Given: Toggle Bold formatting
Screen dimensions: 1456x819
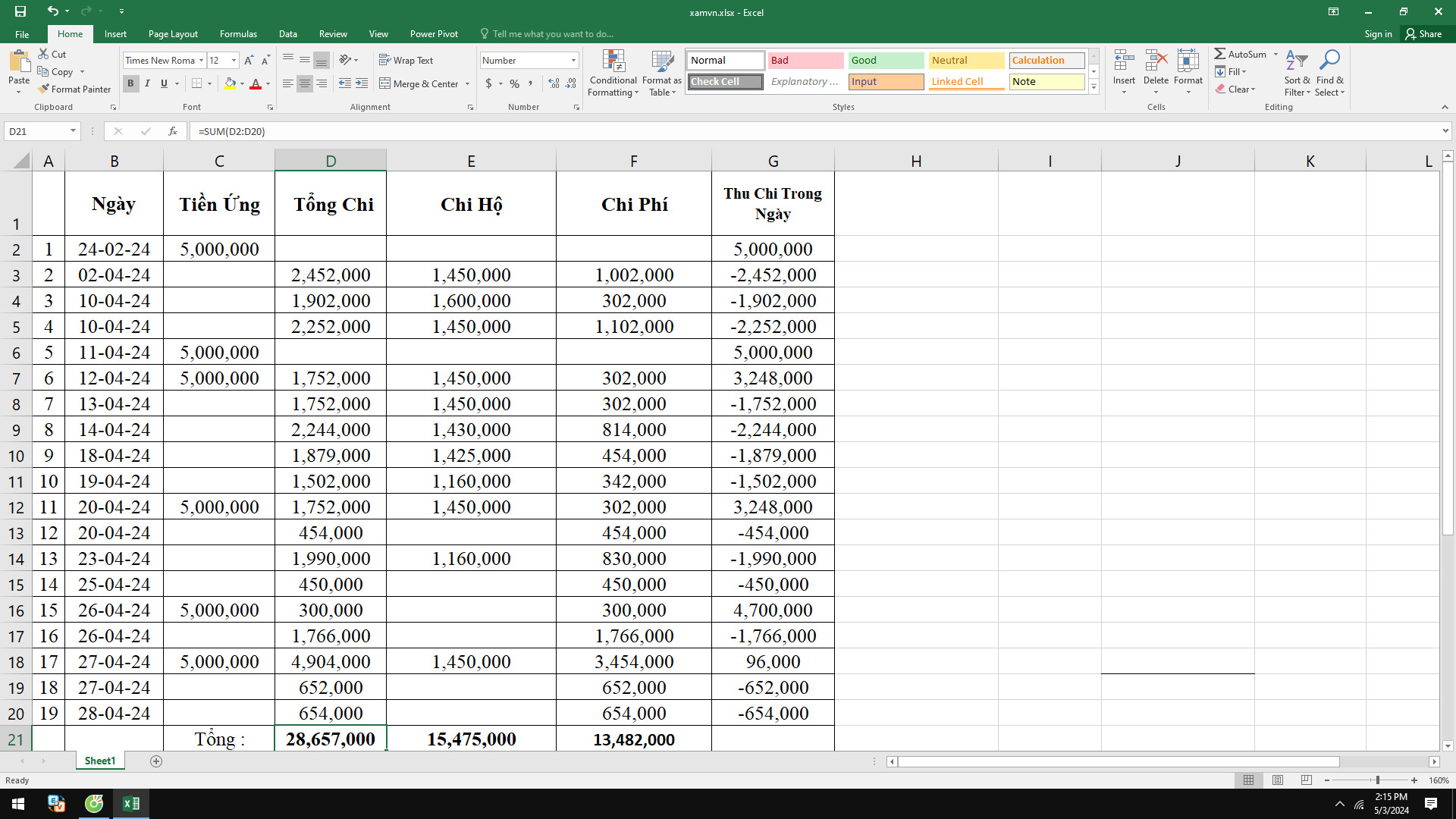Looking at the screenshot, I should pyautogui.click(x=130, y=83).
